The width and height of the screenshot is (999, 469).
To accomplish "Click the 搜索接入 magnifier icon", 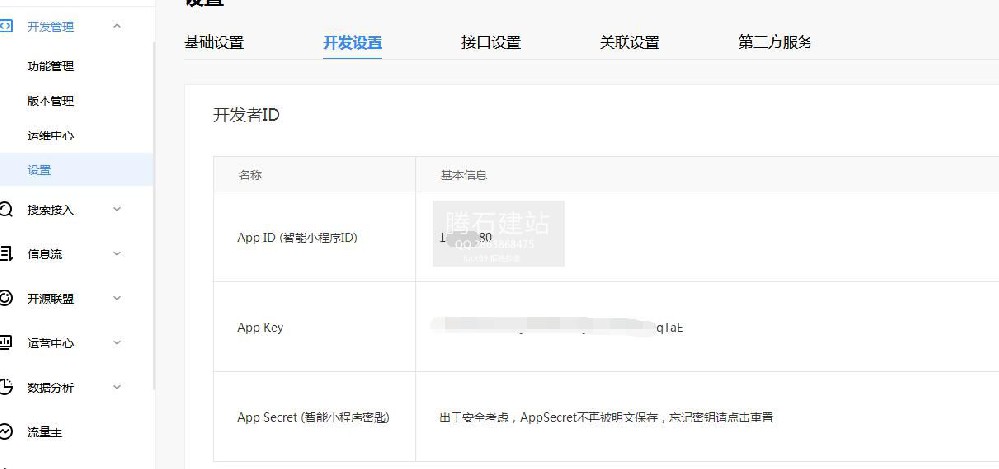I will click(x=6, y=210).
